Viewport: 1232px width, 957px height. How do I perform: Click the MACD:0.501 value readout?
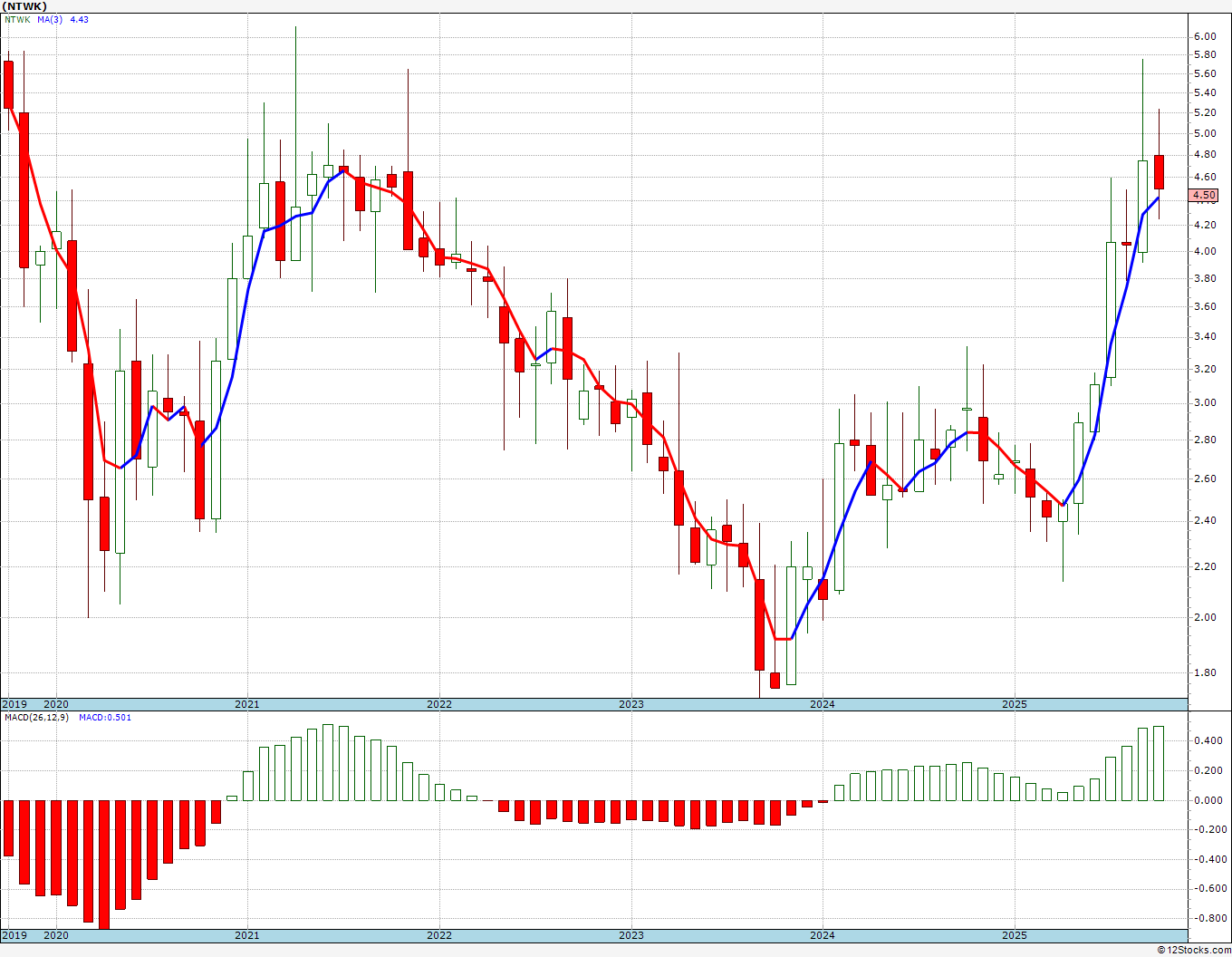click(104, 718)
